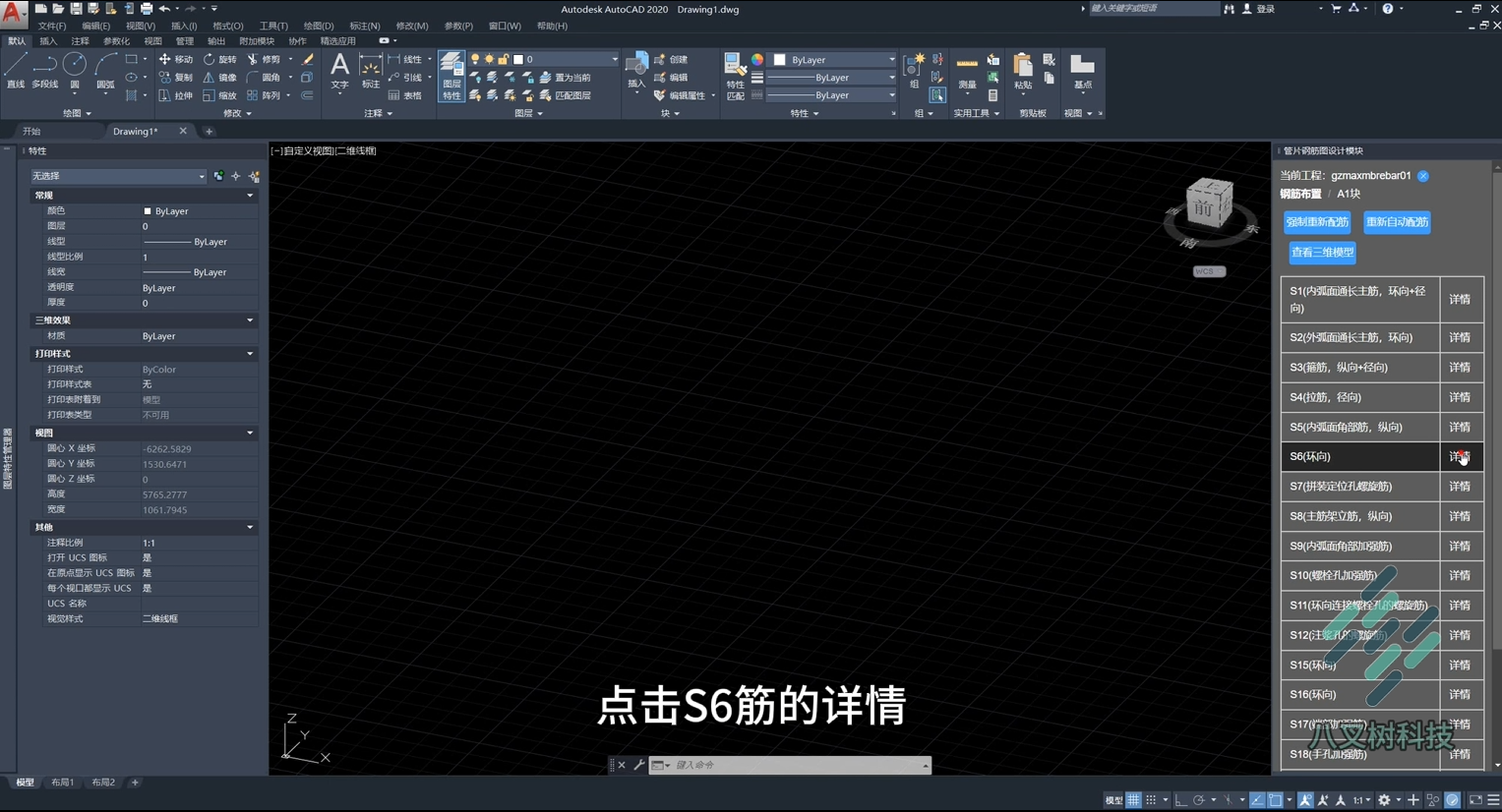Click the Stretch (拉伸) tool
The width and height of the screenshot is (1502, 812).
pyautogui.click(x=176, y=95)
